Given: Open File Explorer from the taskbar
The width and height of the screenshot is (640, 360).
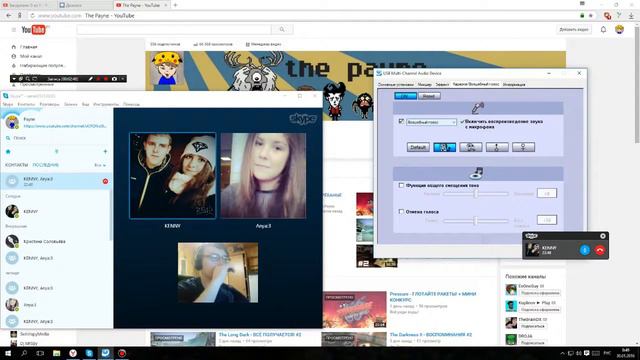Looking at the screenshot, I should (x=56, y=353).
